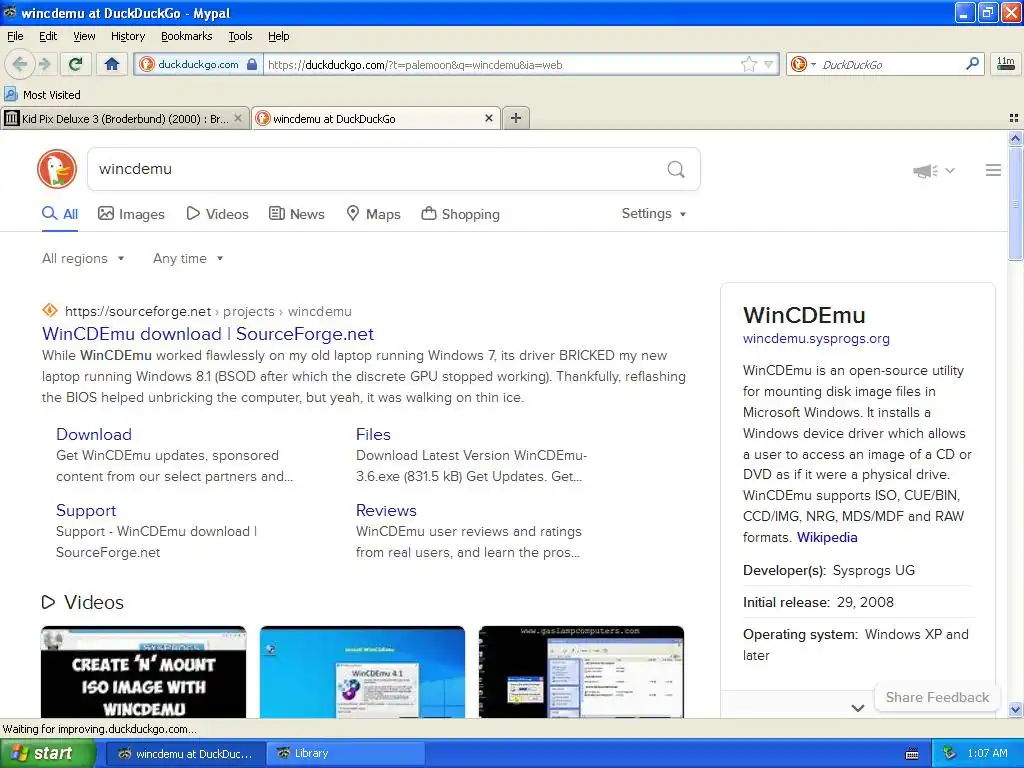
Task: Open the Tools menu
Action: pyautogui.click(x=240, y=36)
